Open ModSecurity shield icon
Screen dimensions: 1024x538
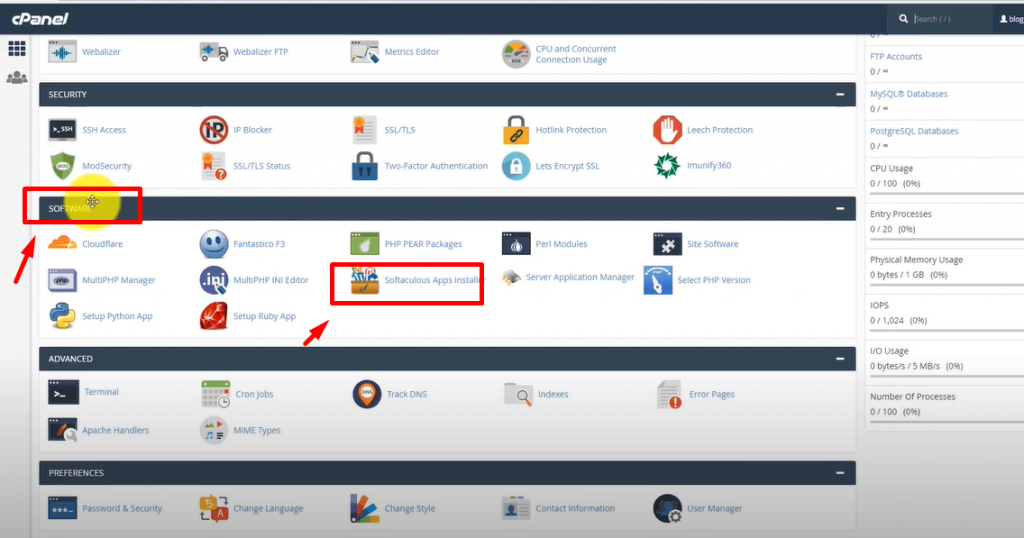[x=62, y=166]
